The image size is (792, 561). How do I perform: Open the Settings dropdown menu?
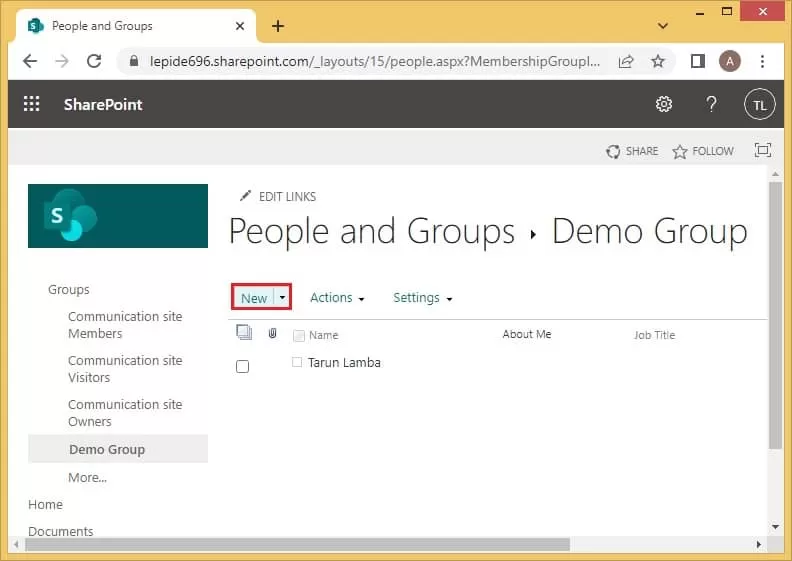click(x=422, y=298)
